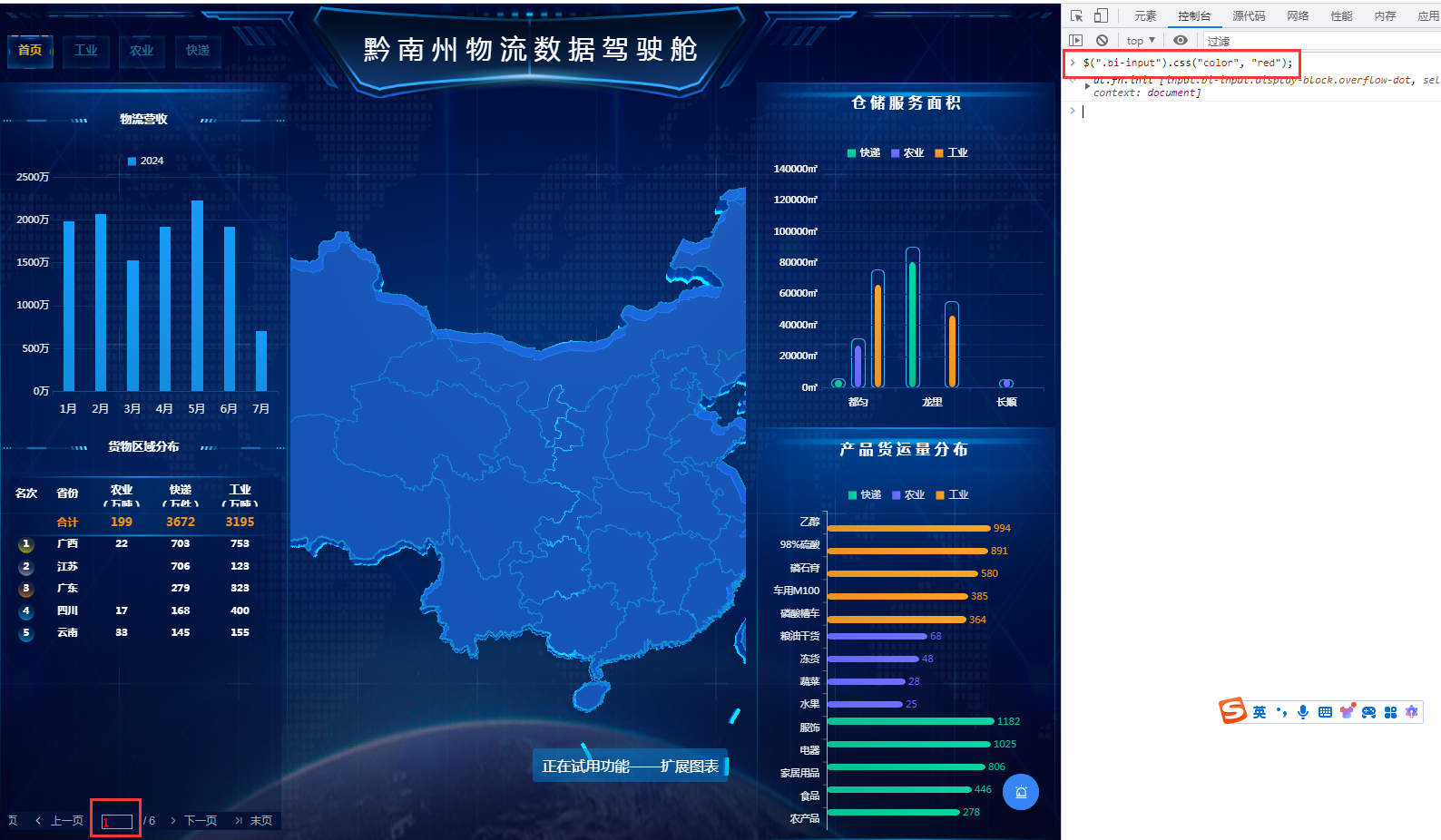Click the 黔南州物流数据驾驶舱 title
This screenshot has height=840, width=1441.
(x=531, y=49)
